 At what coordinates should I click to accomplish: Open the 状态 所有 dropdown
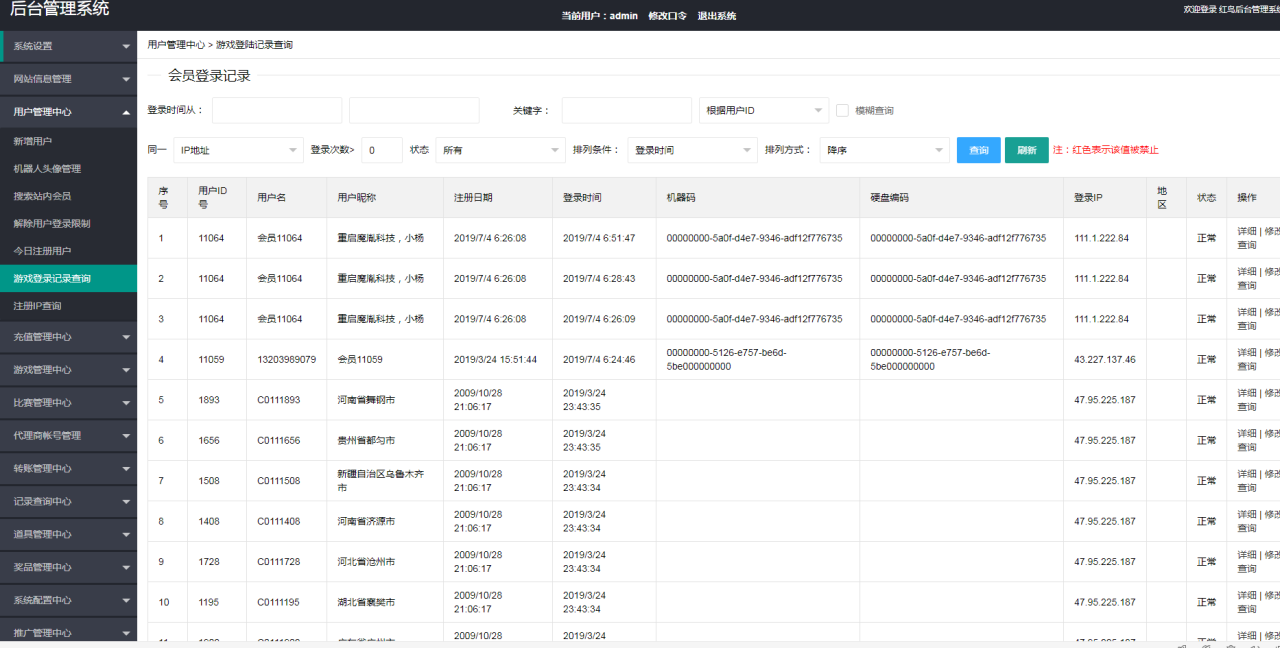click(500, 150)
